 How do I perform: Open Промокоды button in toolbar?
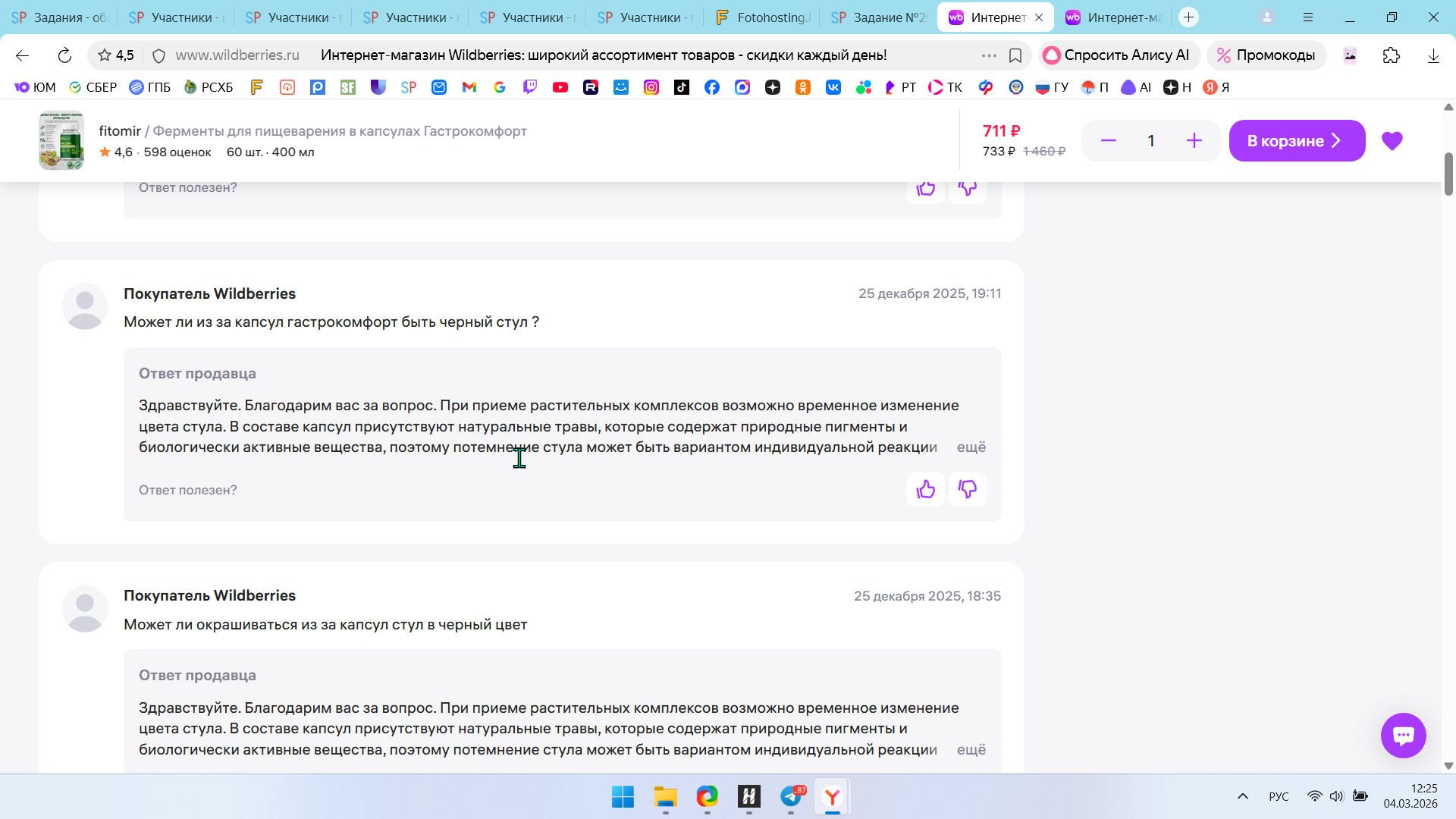(x=1266, y=55)
